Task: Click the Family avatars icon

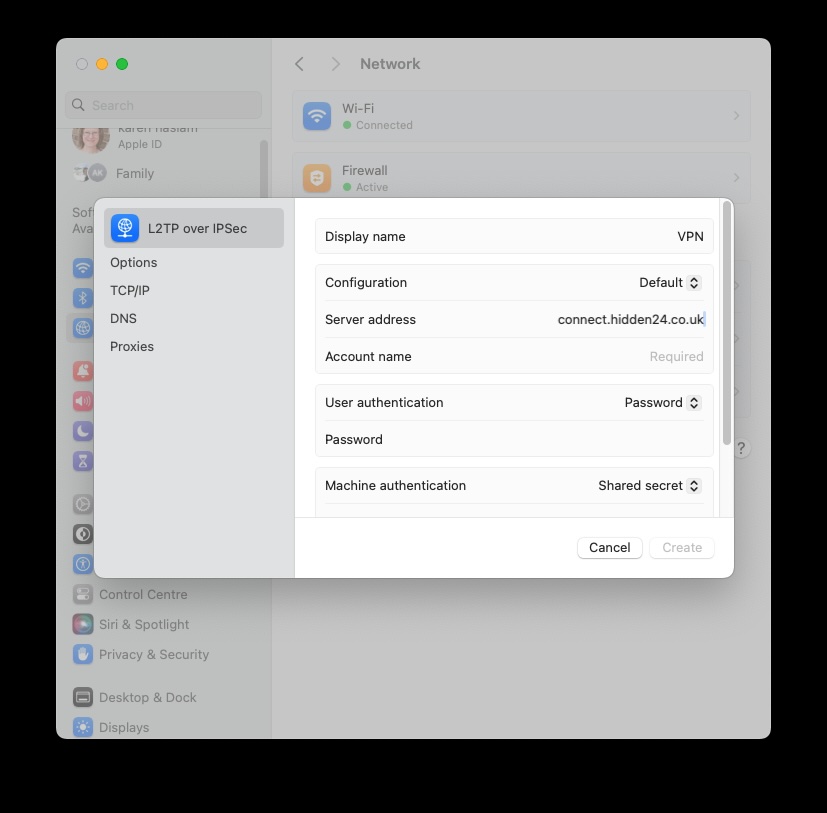Action: pos(90,173)
